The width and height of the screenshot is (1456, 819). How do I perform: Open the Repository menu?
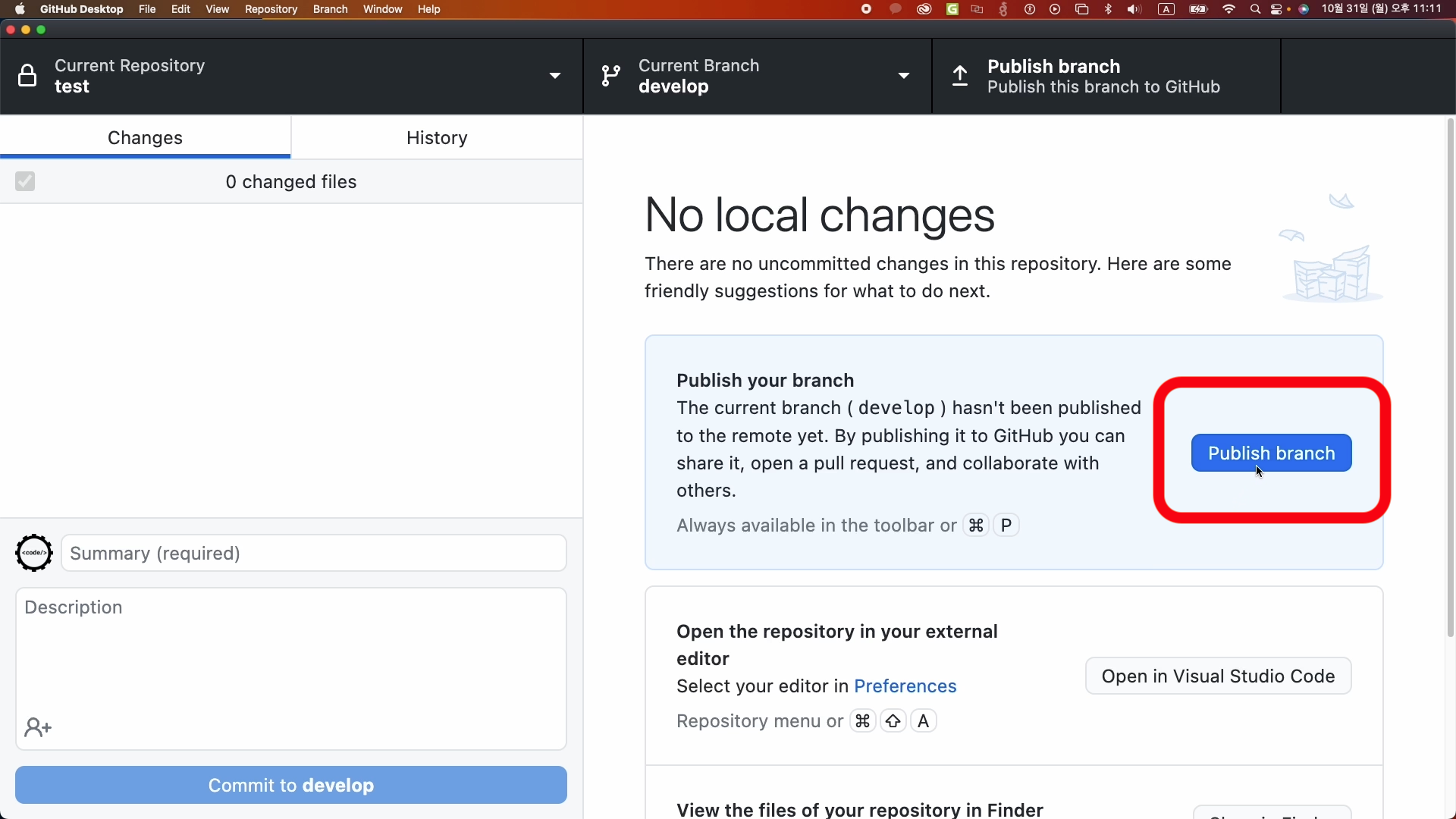271,9
